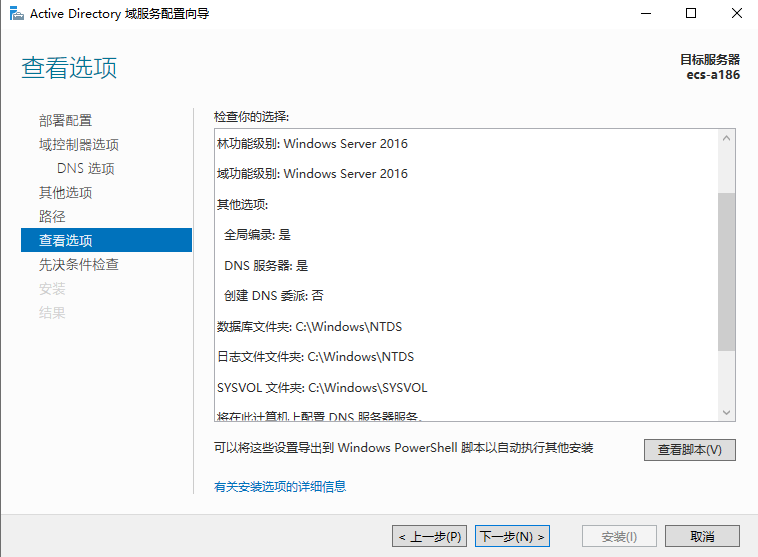Go back with the 上一步(P) button

click(x=429, y=536)
